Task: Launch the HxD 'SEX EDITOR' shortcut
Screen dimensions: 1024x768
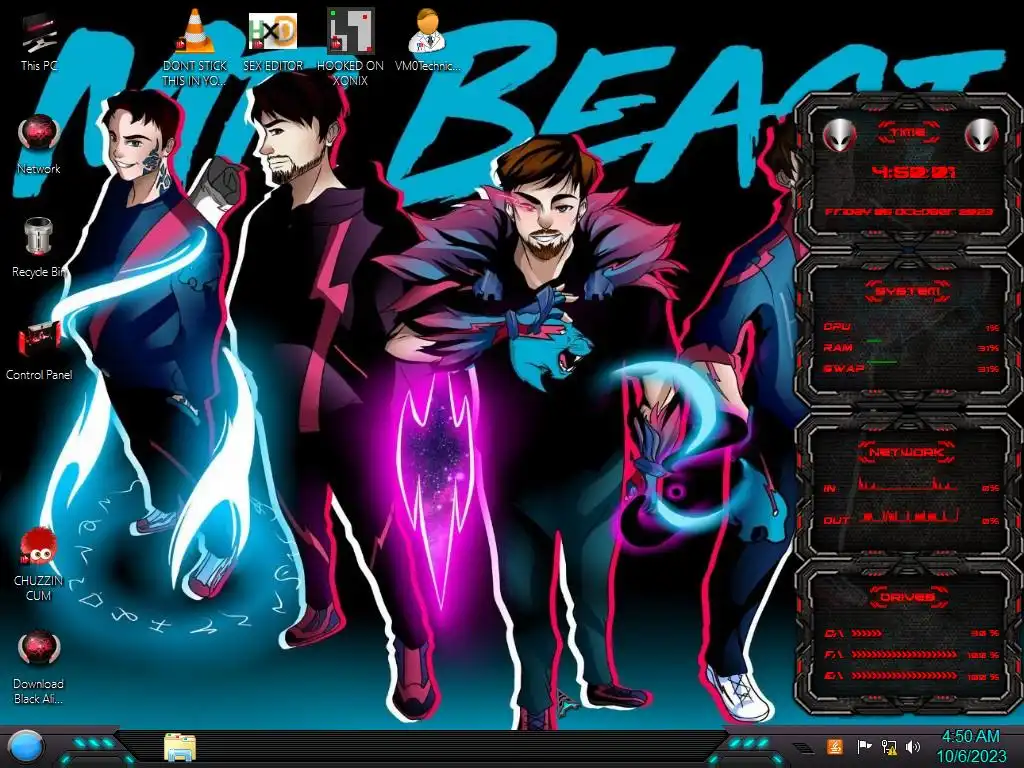Action: point(273,40)
